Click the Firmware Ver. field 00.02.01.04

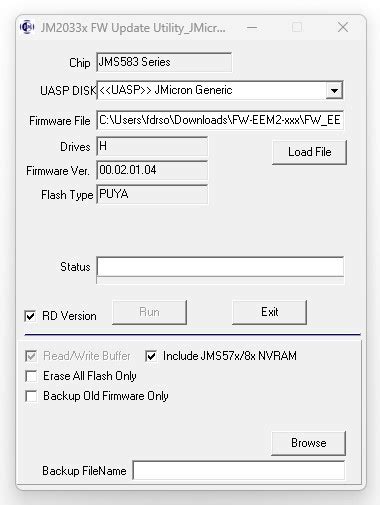(152, 170)
